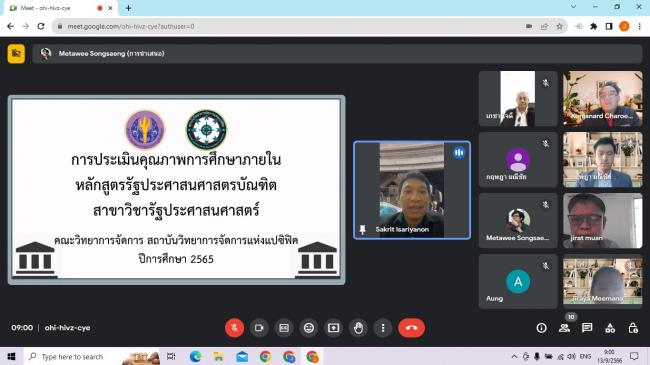Open meeting details info icon
The image size is (650, 365).
(541, 328)
